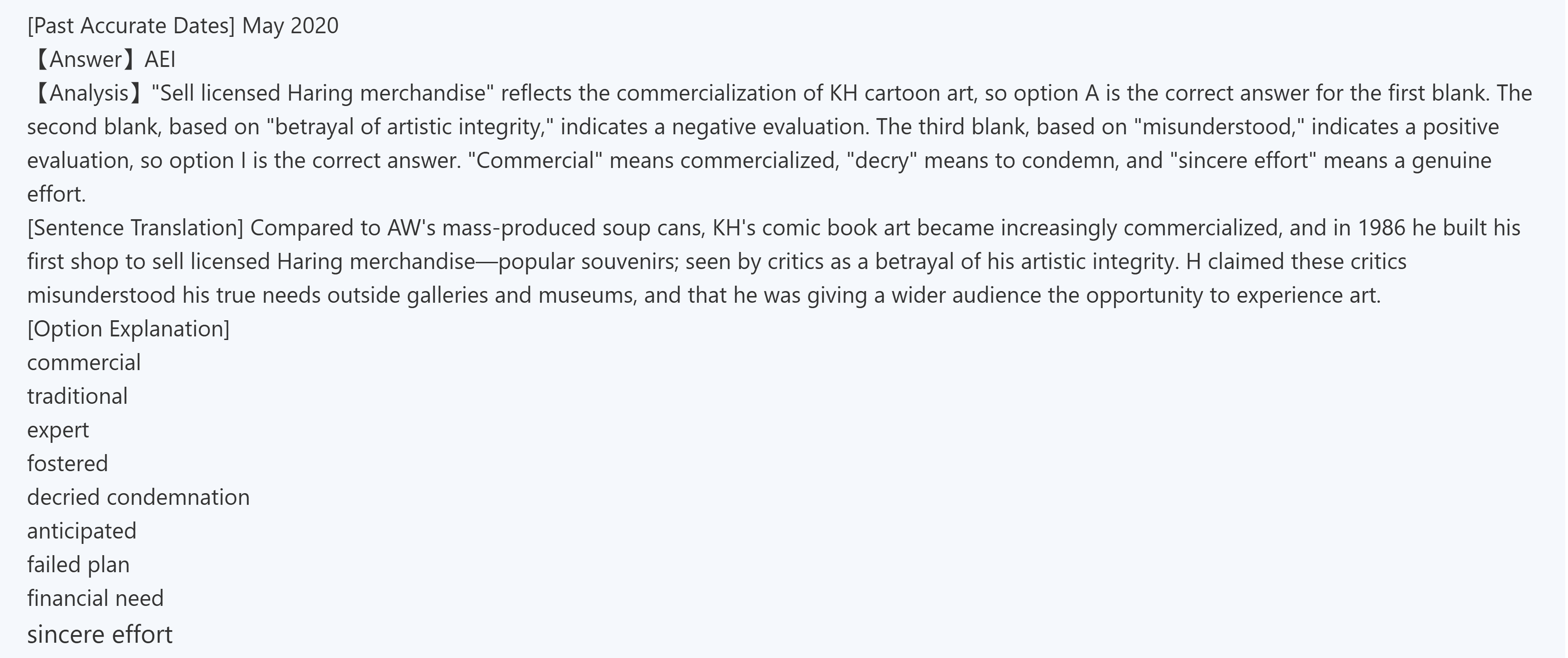Image resolution: width=1568 pixels, height=658 pixels.
Task: Click the quoted phrase "Sell licensed Haring merchandise"
Action: (x=322, y=94)
